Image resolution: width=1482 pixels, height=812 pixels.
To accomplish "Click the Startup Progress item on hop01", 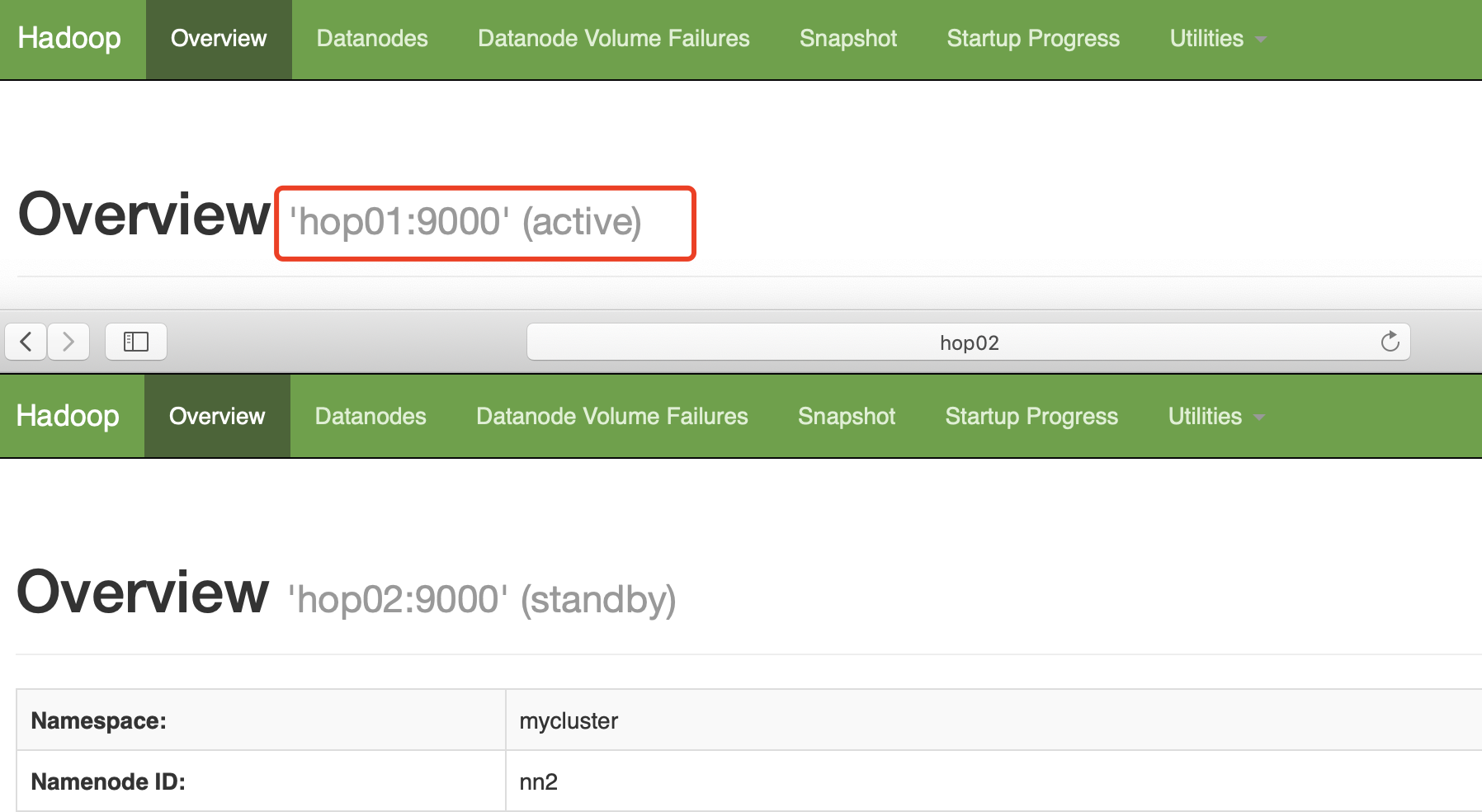I will pos(1033,38).
